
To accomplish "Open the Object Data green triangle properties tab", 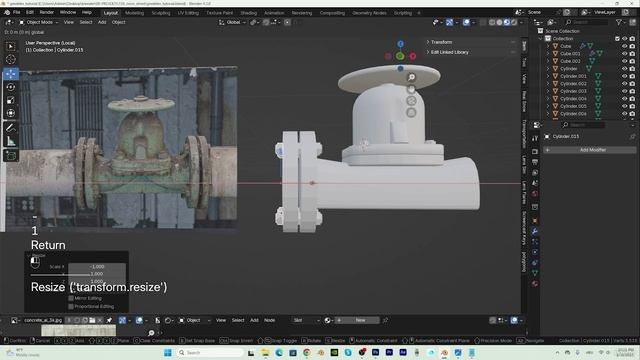I will (x=535, y=273).
